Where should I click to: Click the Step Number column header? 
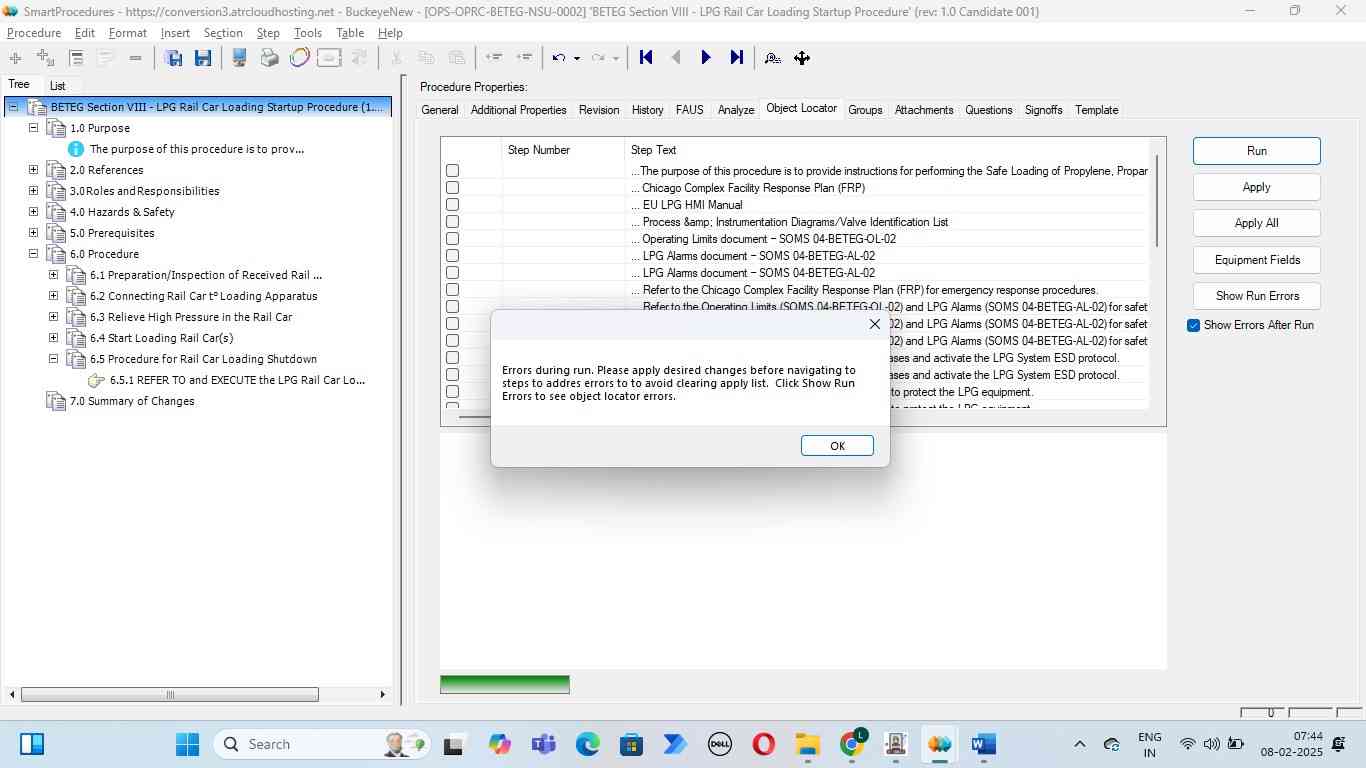[x=563, y=150]
